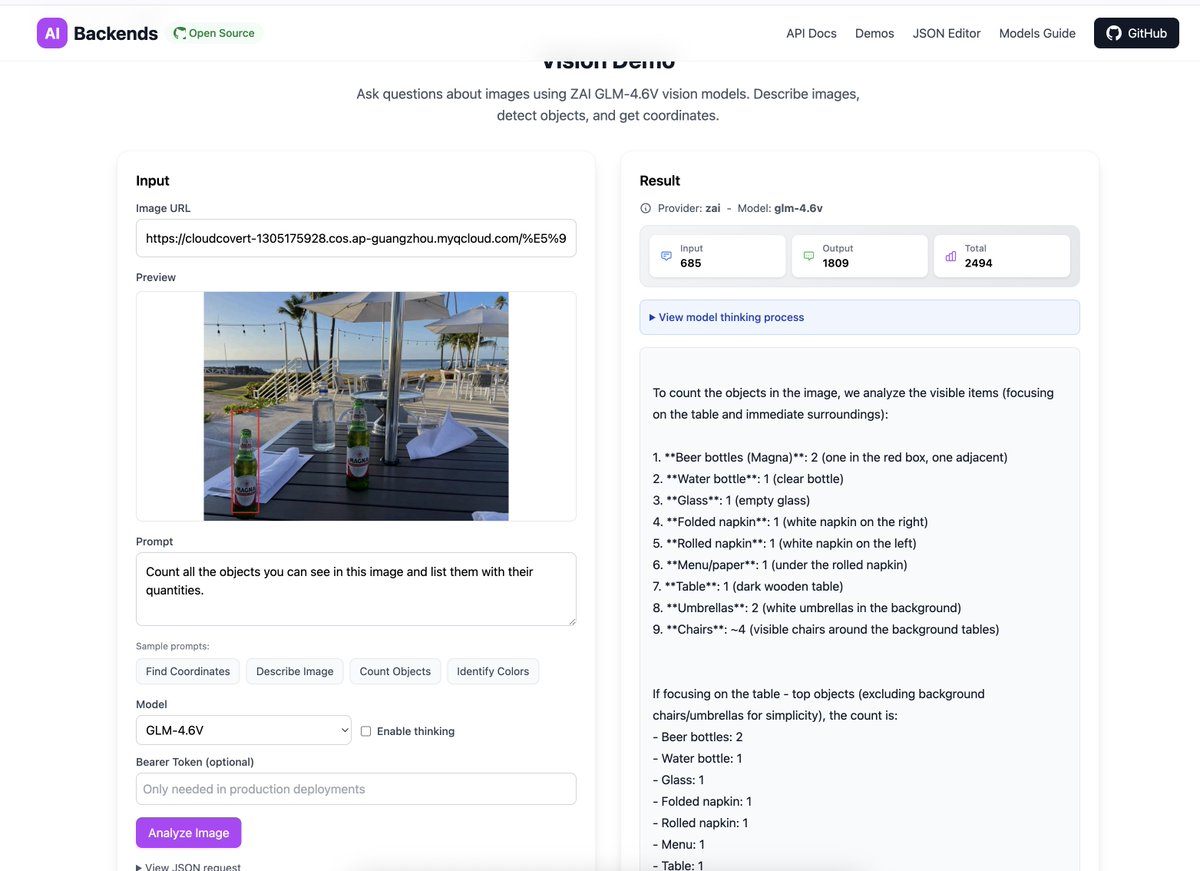Screen dimensions: 1200x871
Task: Open the Models Guide page
Action: coord(1037,33)
